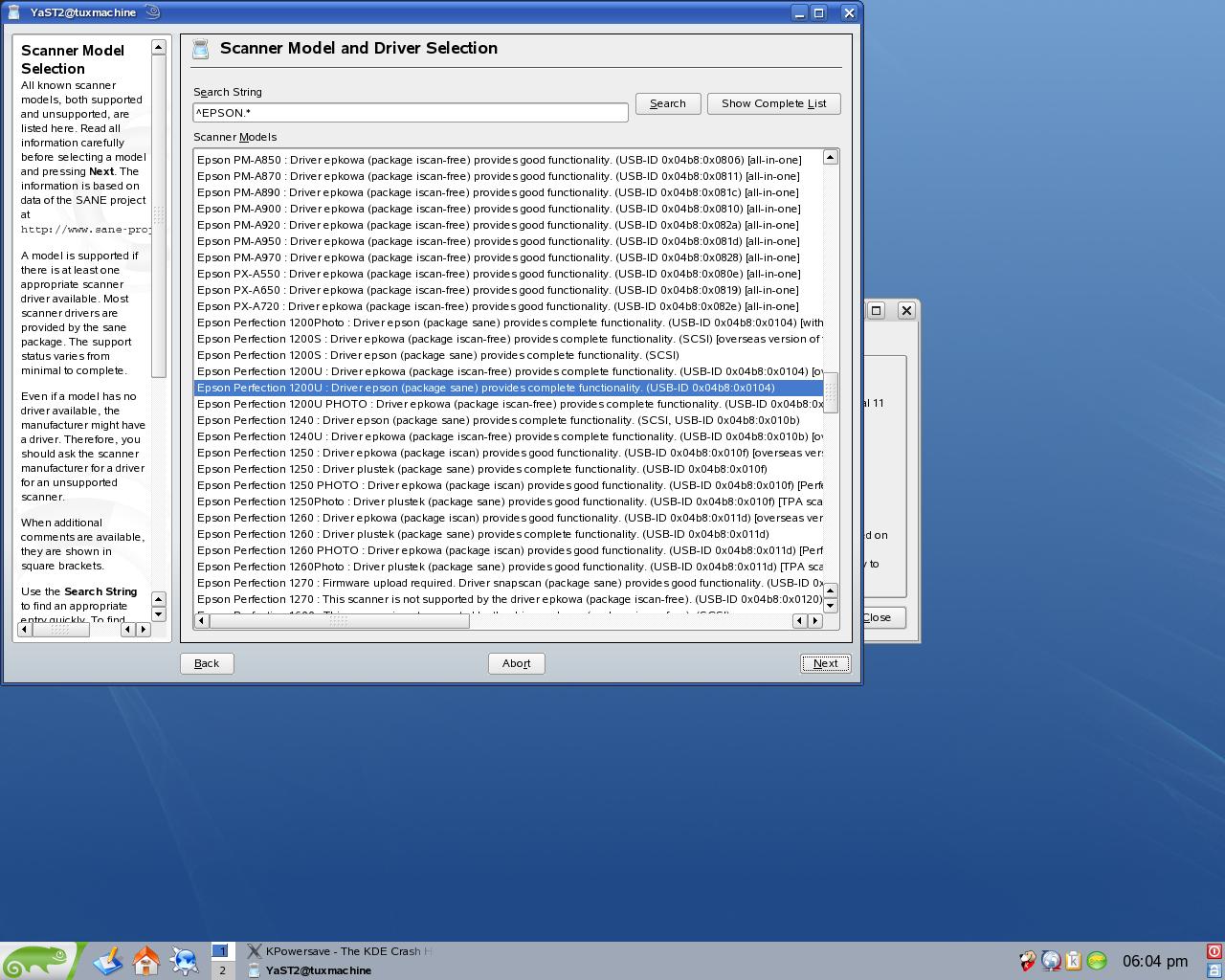Click the globe network tray icon

pos(1051,961)
